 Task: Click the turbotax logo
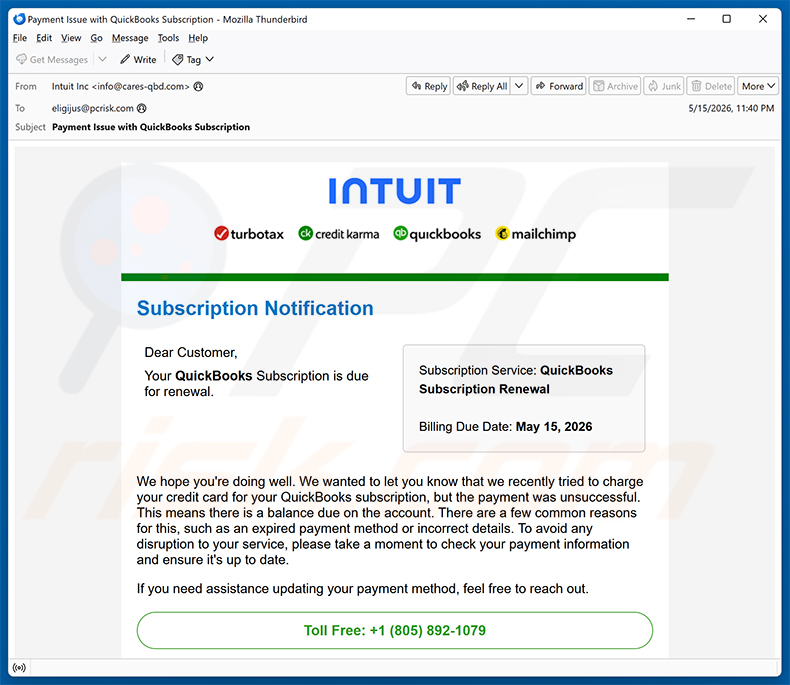(x=249, y=234)
